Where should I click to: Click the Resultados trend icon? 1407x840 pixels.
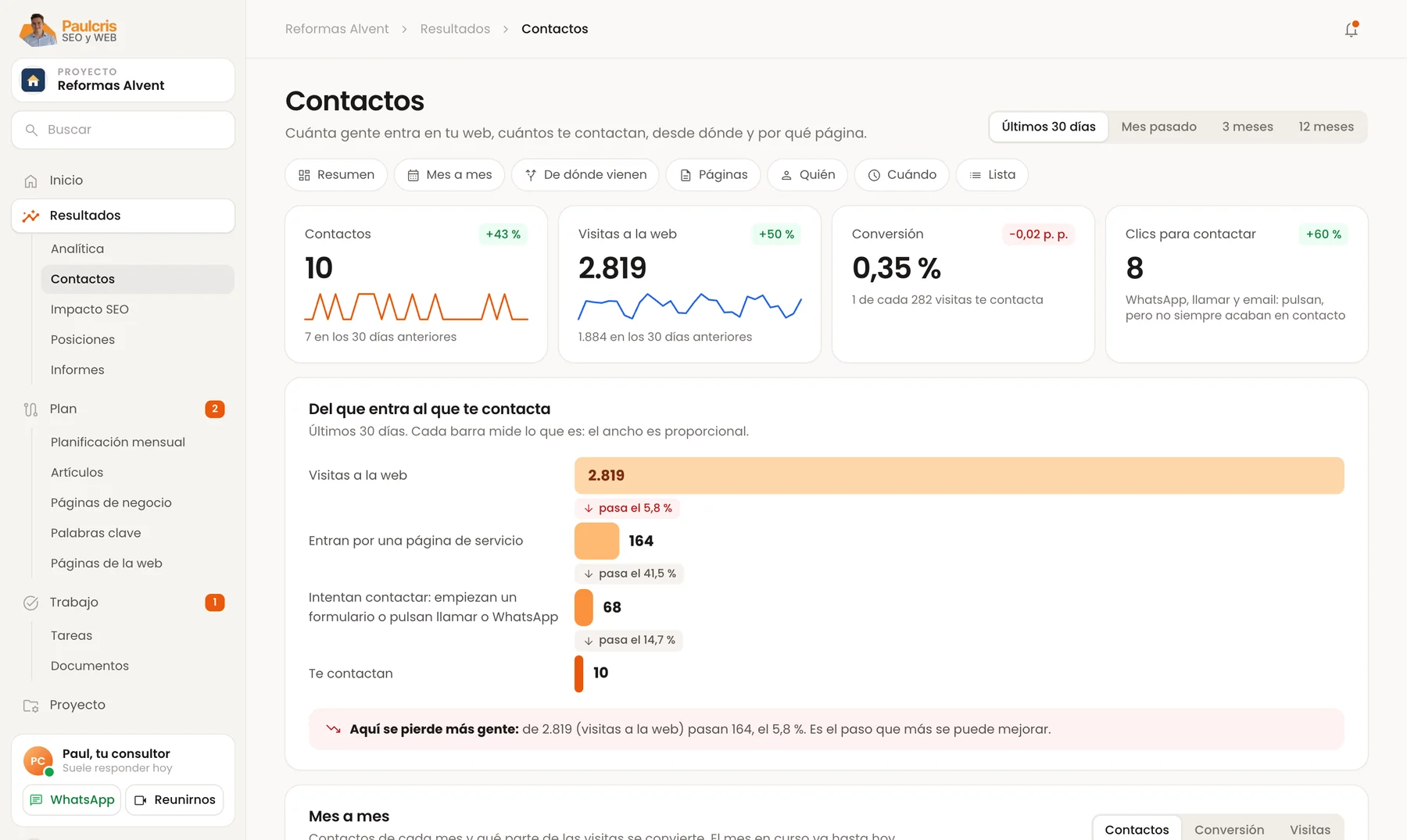pyautogui.click(x=30, y=216)
